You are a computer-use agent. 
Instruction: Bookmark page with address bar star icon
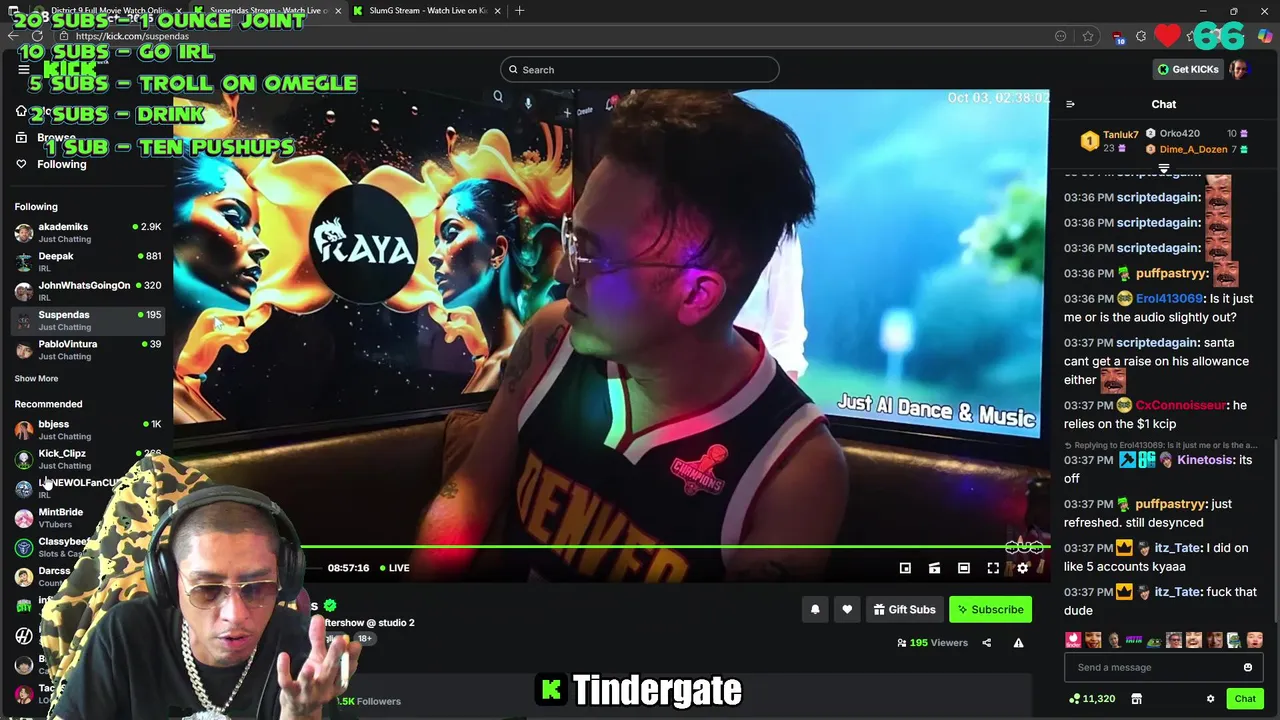[1088, 36]
